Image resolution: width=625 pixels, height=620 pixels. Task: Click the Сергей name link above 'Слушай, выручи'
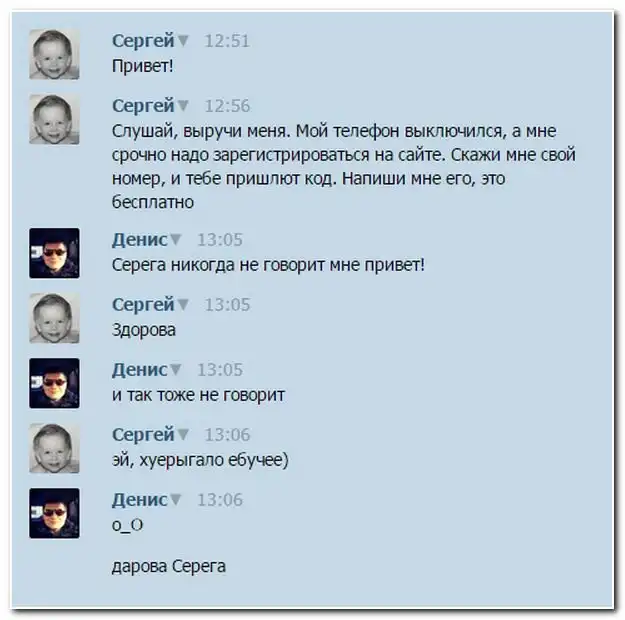(143, 106)
